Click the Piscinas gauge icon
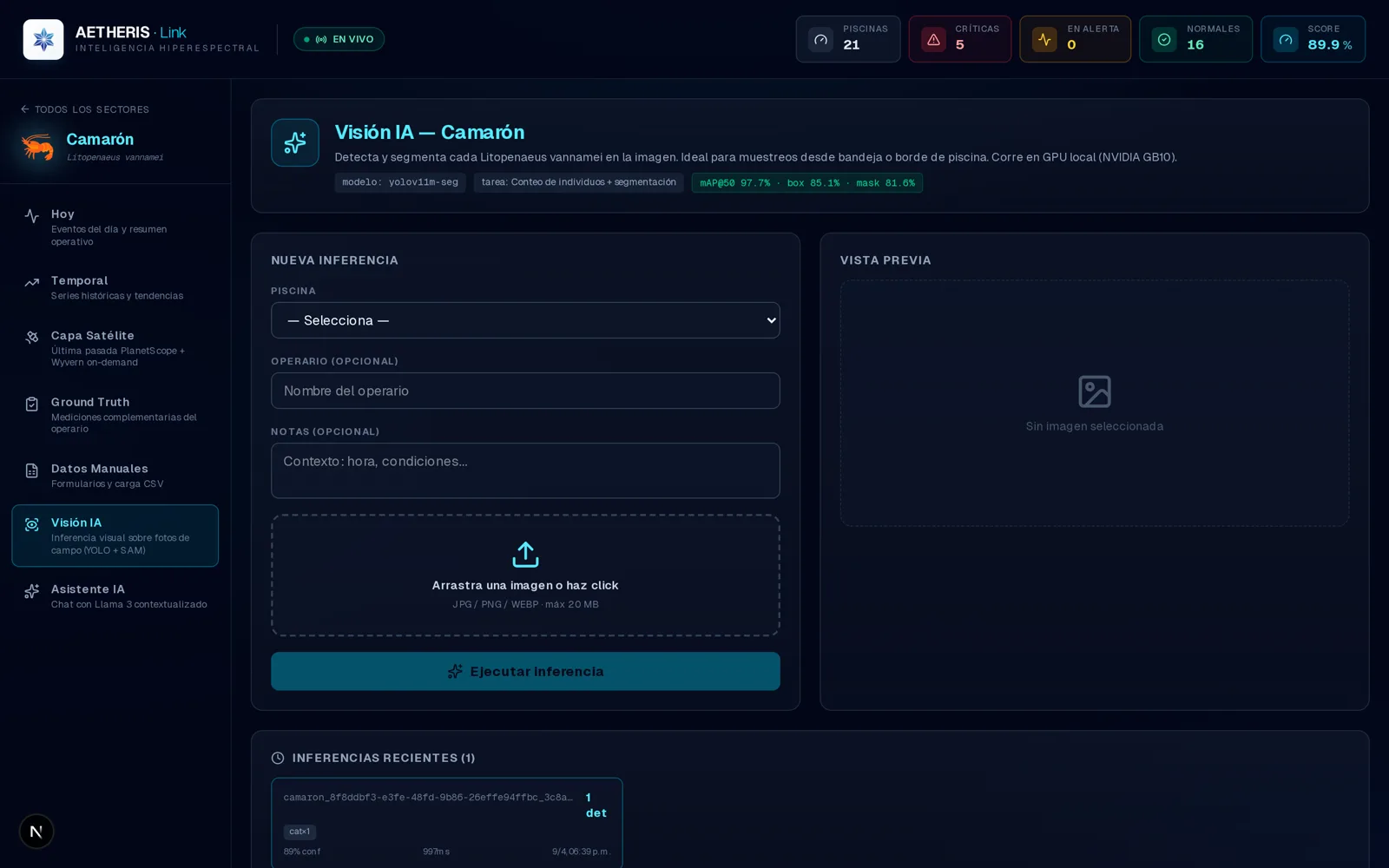 [820, 39]
